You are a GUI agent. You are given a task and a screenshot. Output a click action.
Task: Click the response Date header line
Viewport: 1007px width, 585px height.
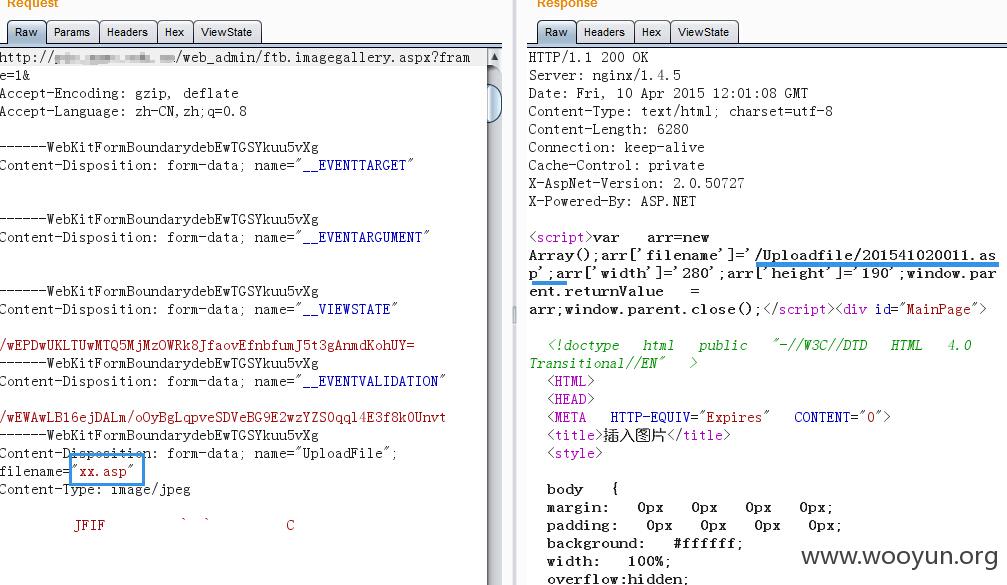[x=668, y=94]
